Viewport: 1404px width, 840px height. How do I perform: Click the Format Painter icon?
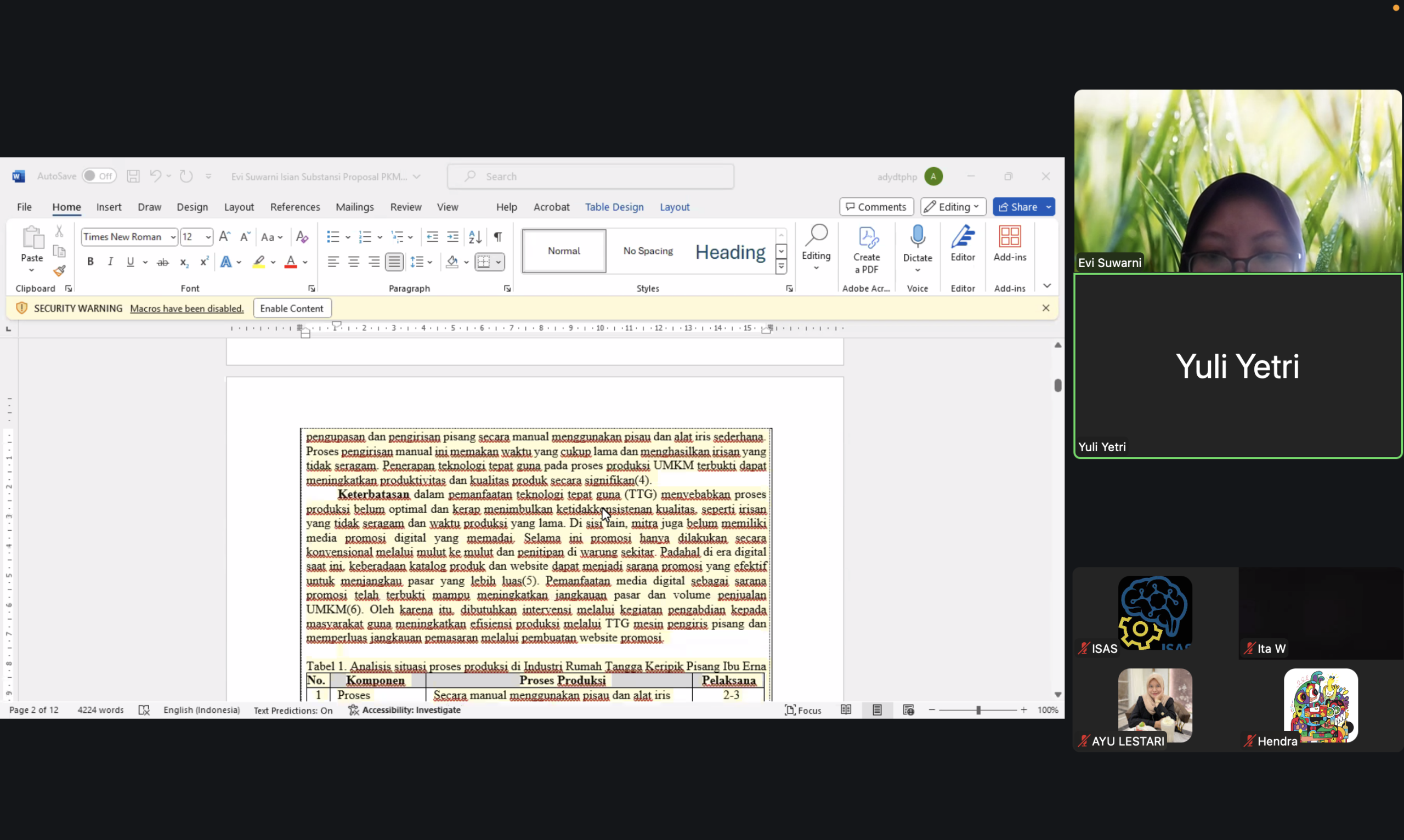59,271
